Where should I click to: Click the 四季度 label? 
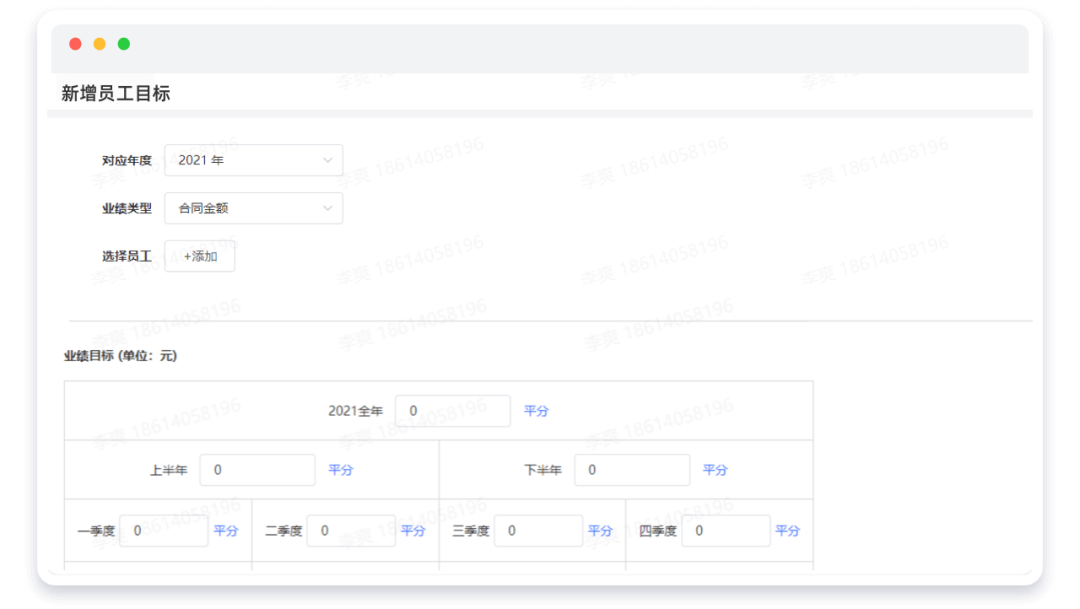[x=658, y=530]
